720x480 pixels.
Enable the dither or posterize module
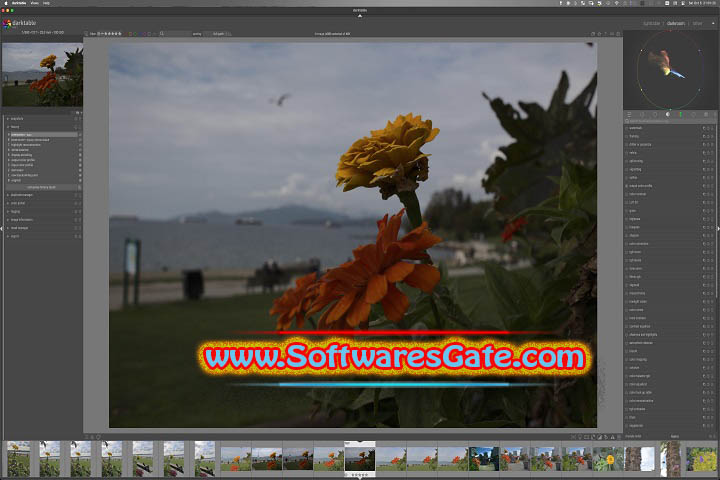(x=626, y=145)
